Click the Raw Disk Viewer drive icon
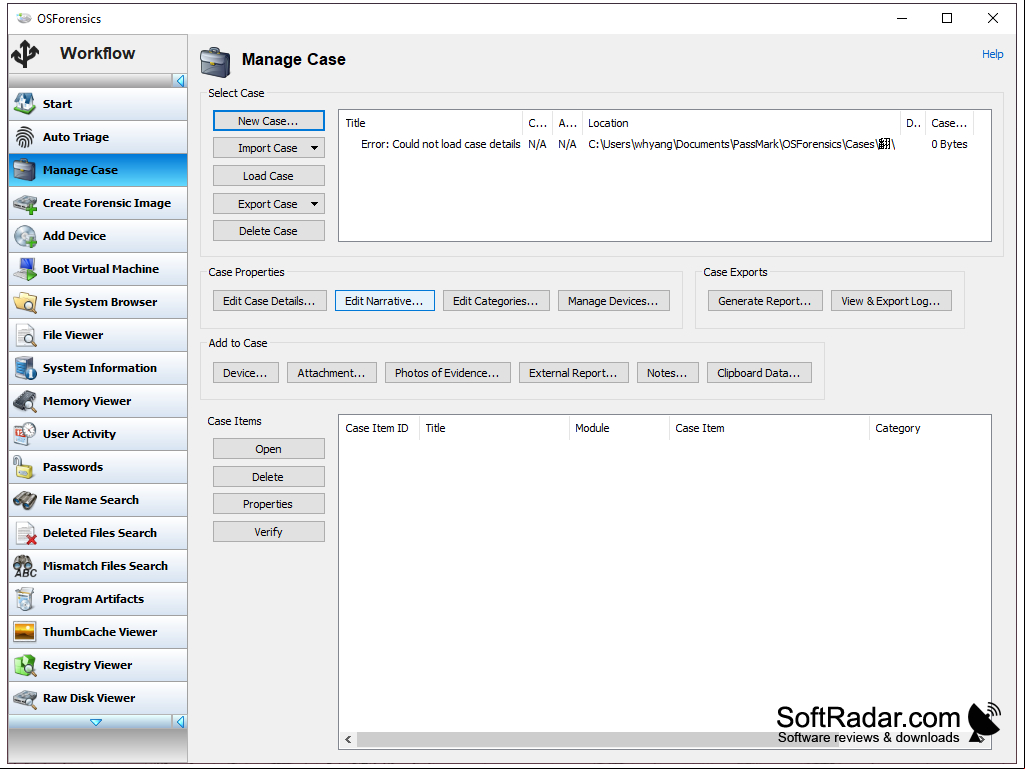 coord(25,698)
